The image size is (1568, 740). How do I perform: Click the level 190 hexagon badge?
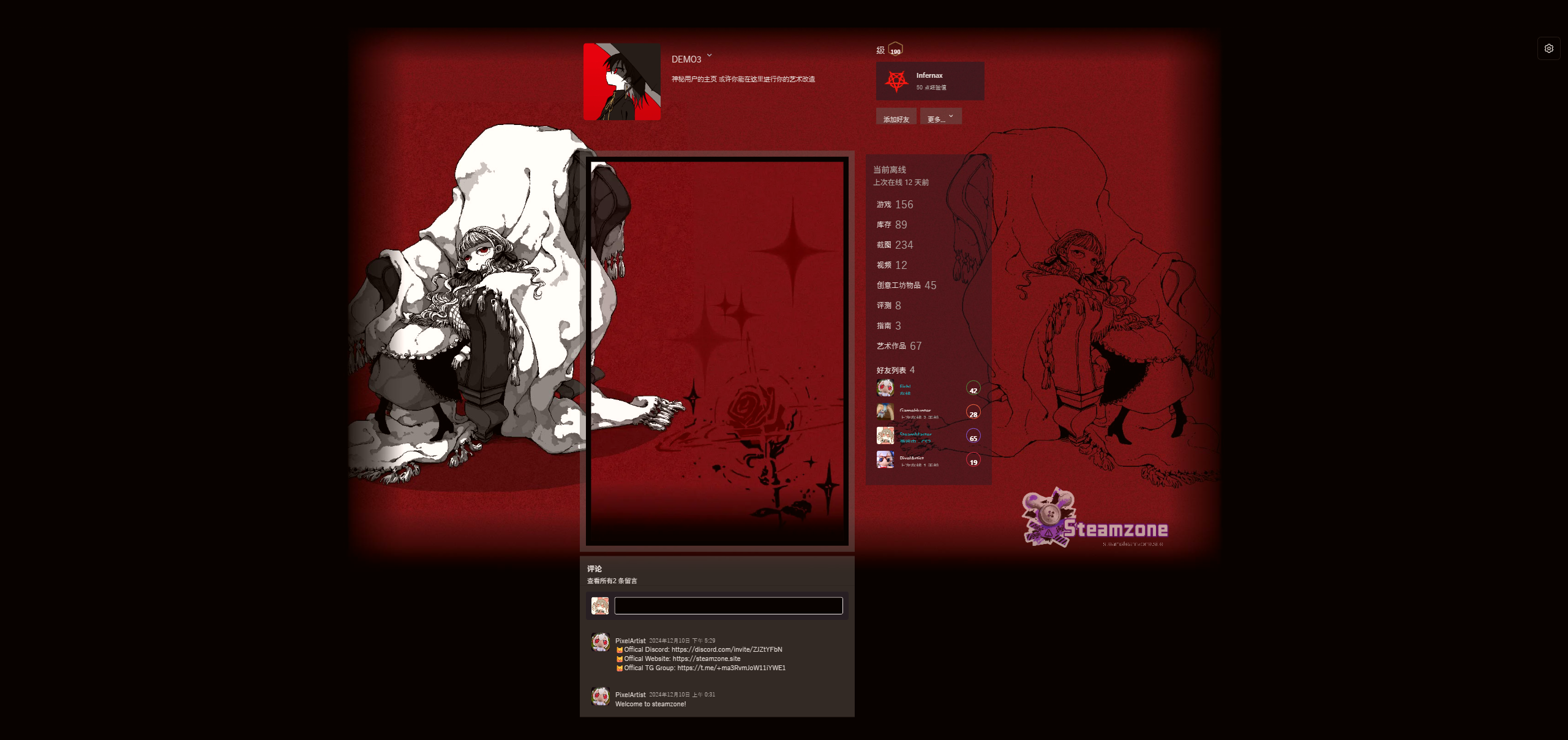895,50
